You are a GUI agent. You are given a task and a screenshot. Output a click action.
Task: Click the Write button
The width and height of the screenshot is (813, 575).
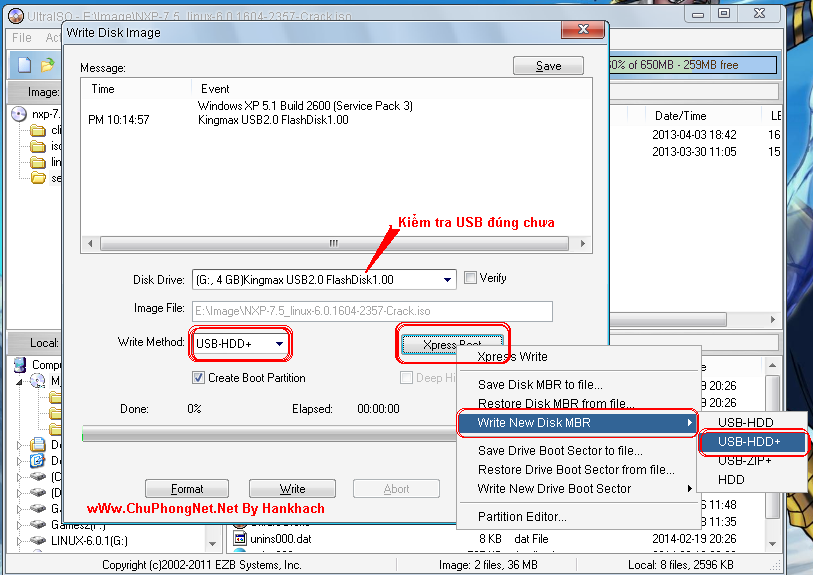[x=292, y=489]
